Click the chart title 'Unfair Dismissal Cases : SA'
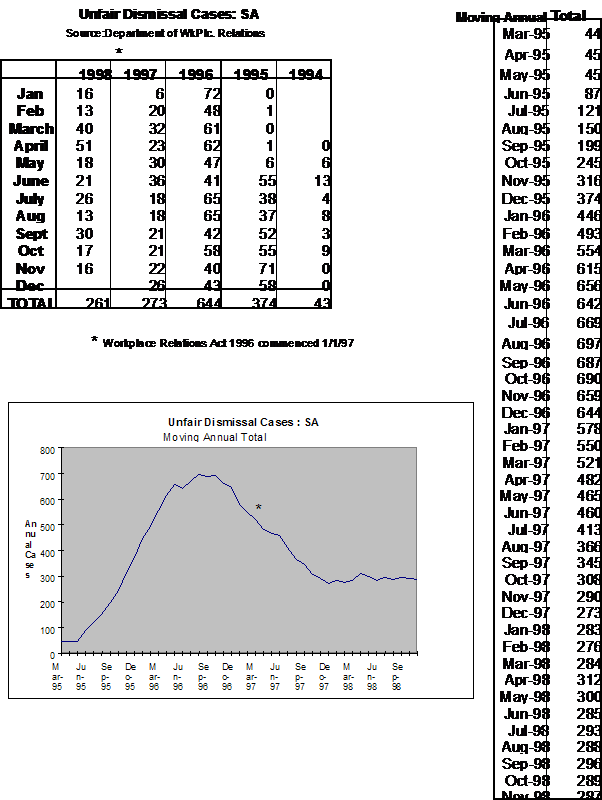 243,423
